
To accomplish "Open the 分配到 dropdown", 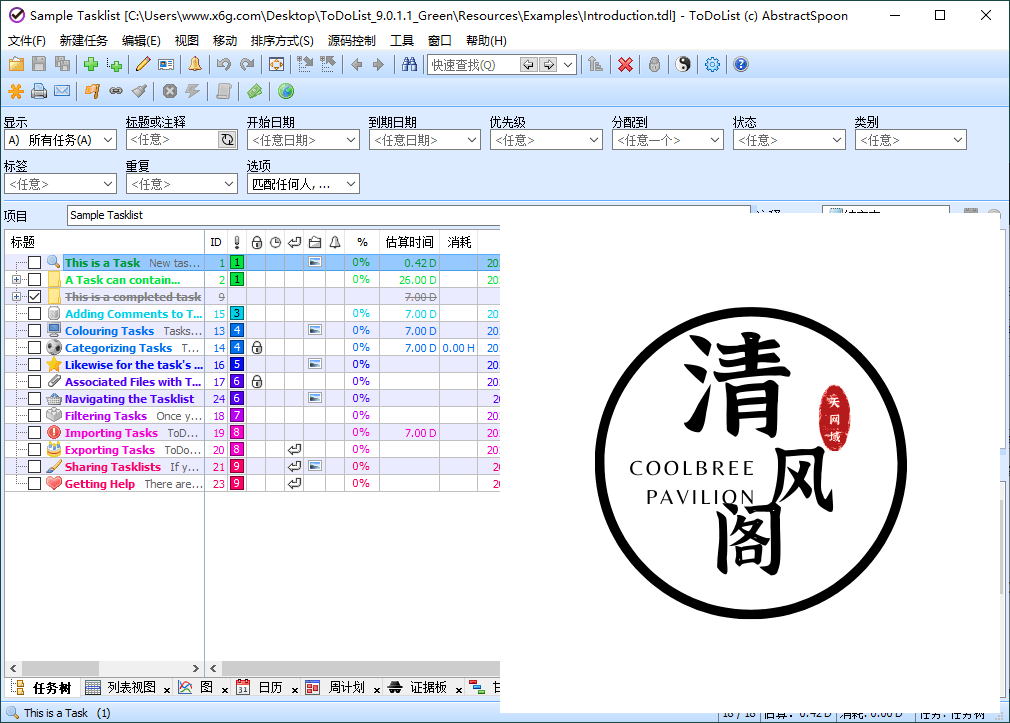I will tap(667, 140).
